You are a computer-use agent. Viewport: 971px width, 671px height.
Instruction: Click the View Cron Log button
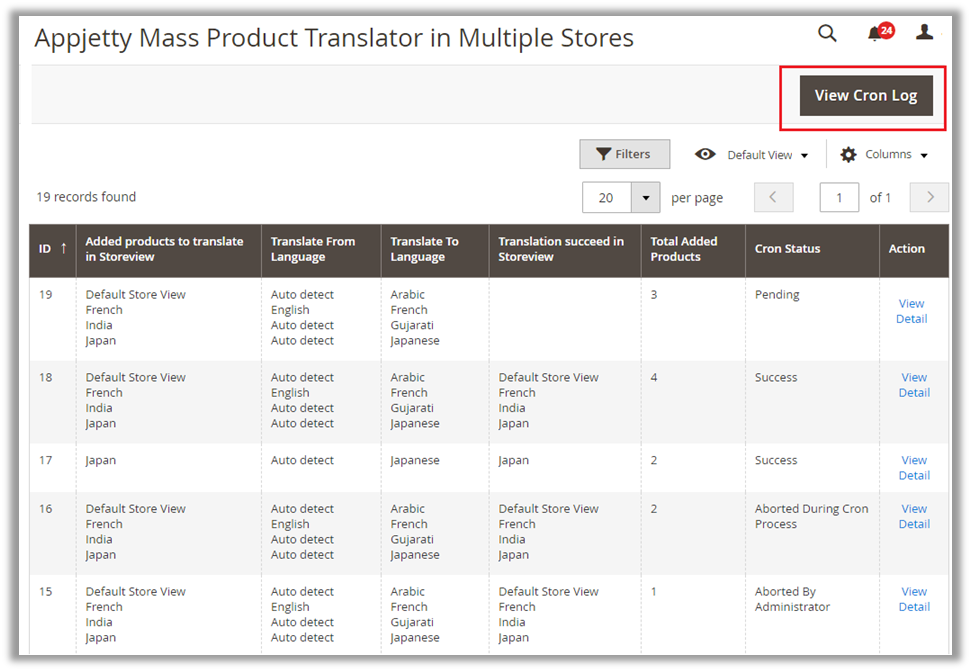865,96
